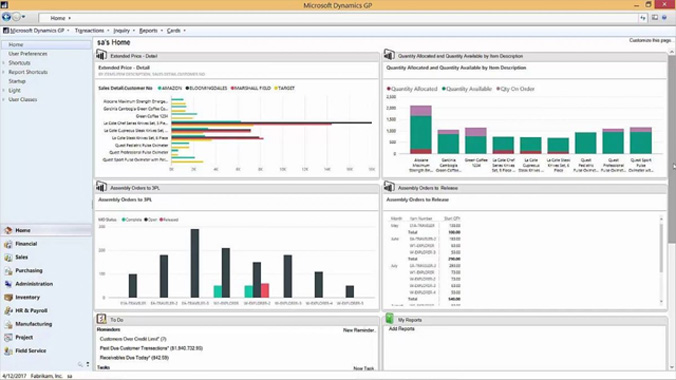Click the navigation pane search icon at bottom

click(80, 364)
